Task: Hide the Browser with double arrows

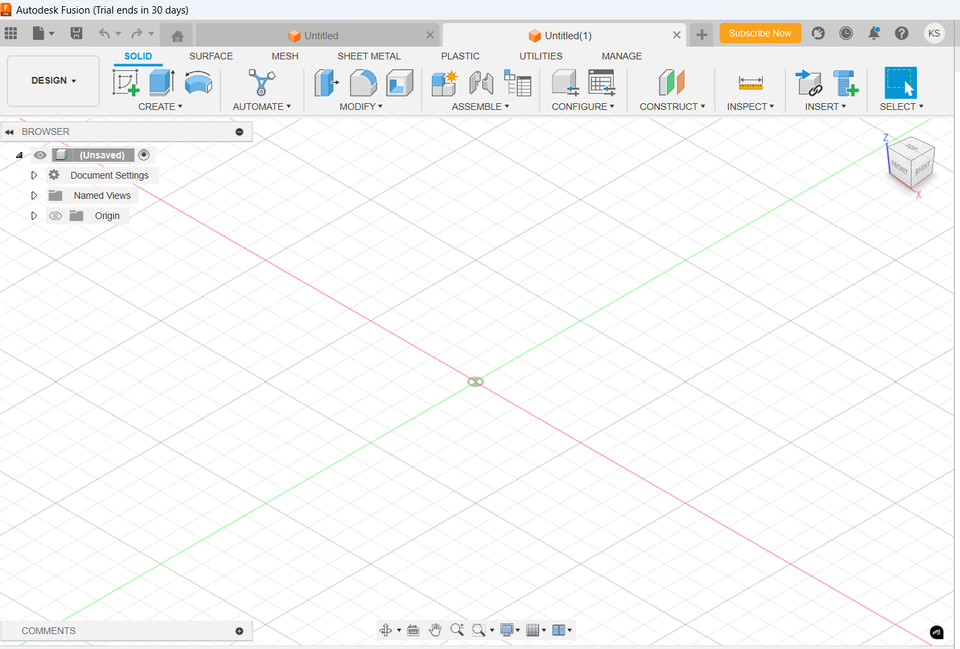Action: click(x=9, y=132)
